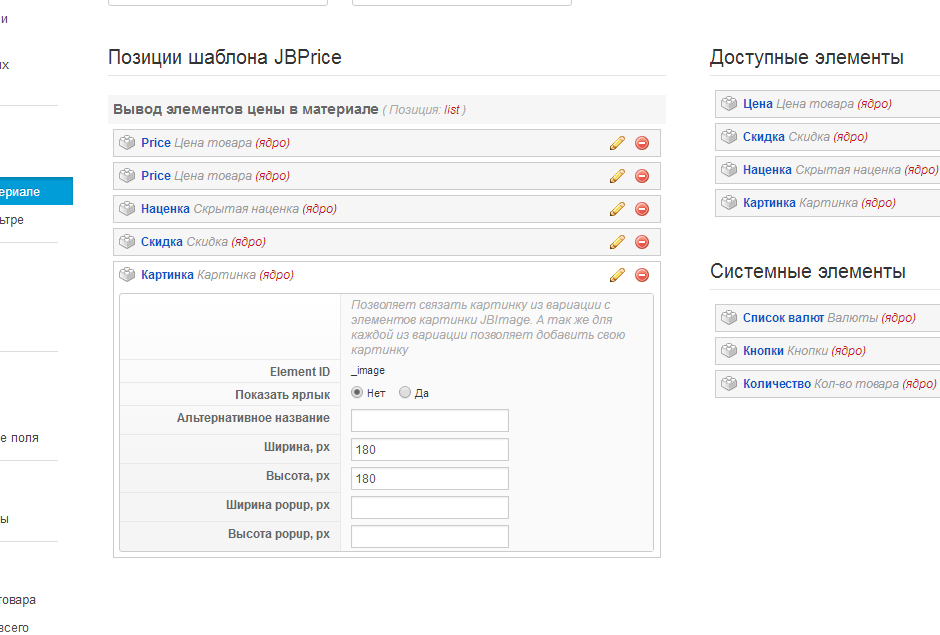Focus the Альтернативное название input field
Screen dimensions: 940x635
click(x=430, y=420)
